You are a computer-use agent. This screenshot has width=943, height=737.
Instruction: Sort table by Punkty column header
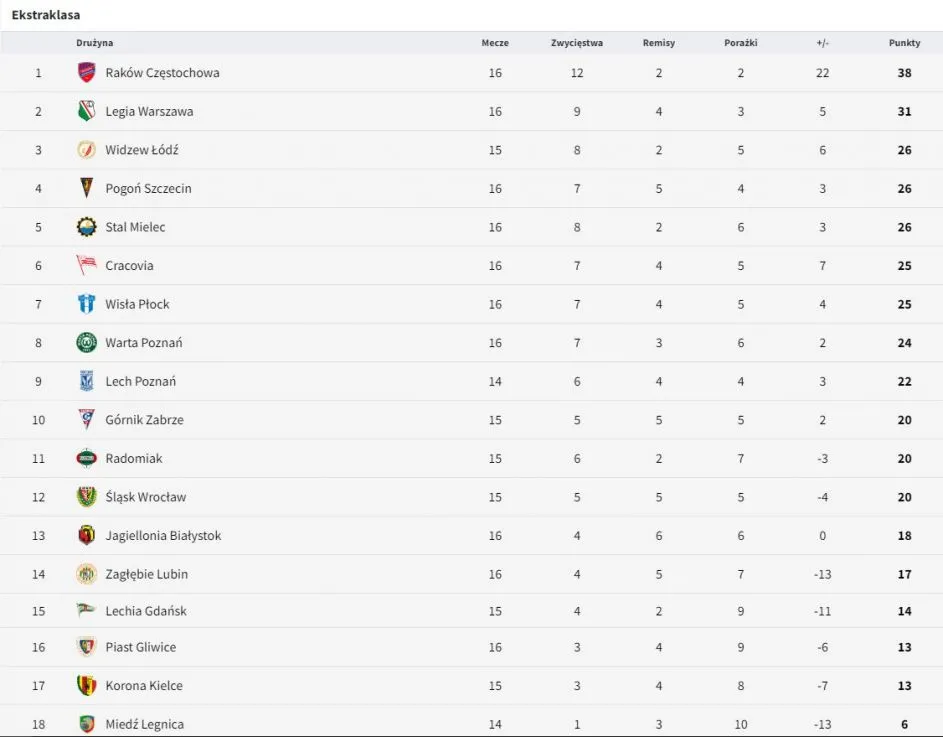pyautogui.click(x=904, y=43)
